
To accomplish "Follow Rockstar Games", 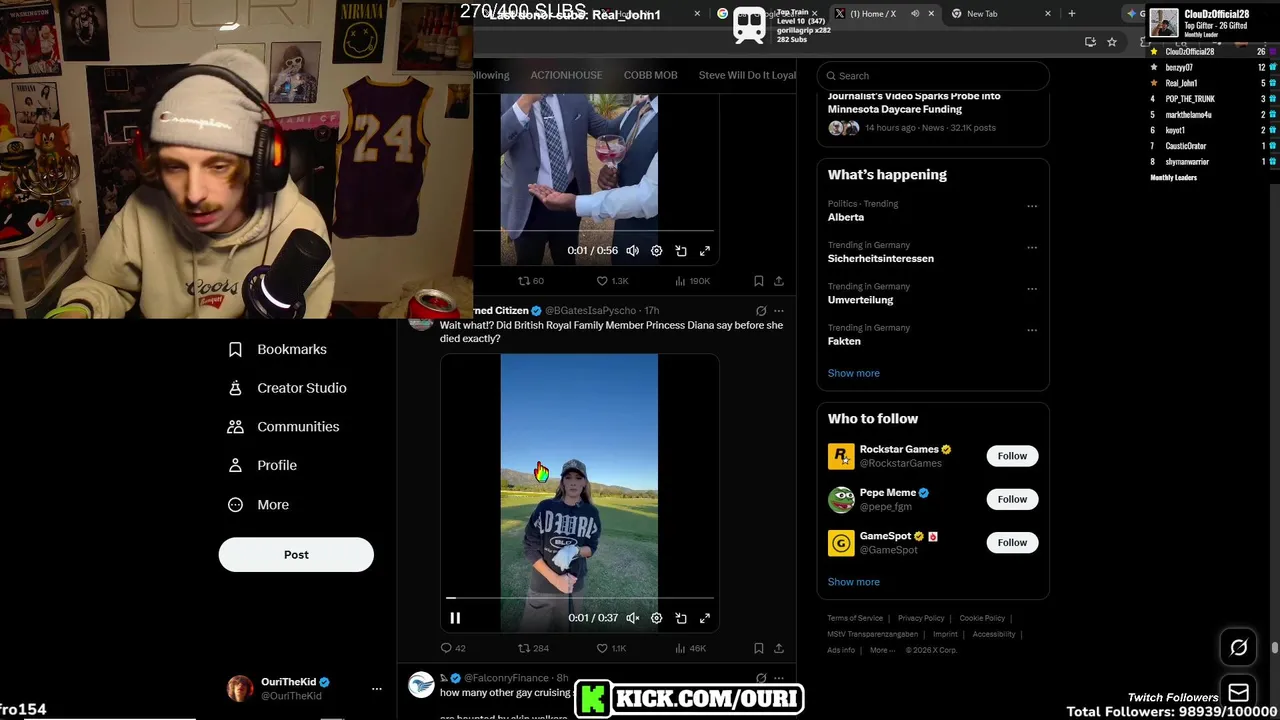I will coord(1012,456).
